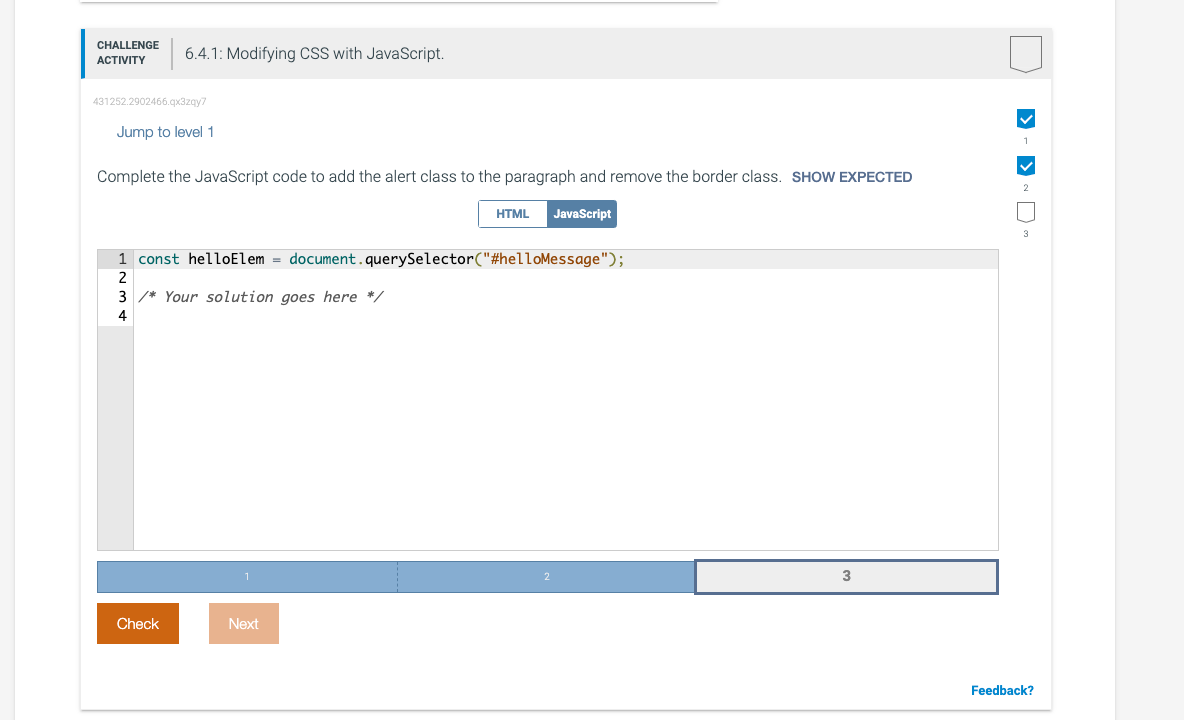The height and width of the screenshot is (720, 1184).
Task: Jump to level 1 of the activity
Action: (x=166, y=131)
